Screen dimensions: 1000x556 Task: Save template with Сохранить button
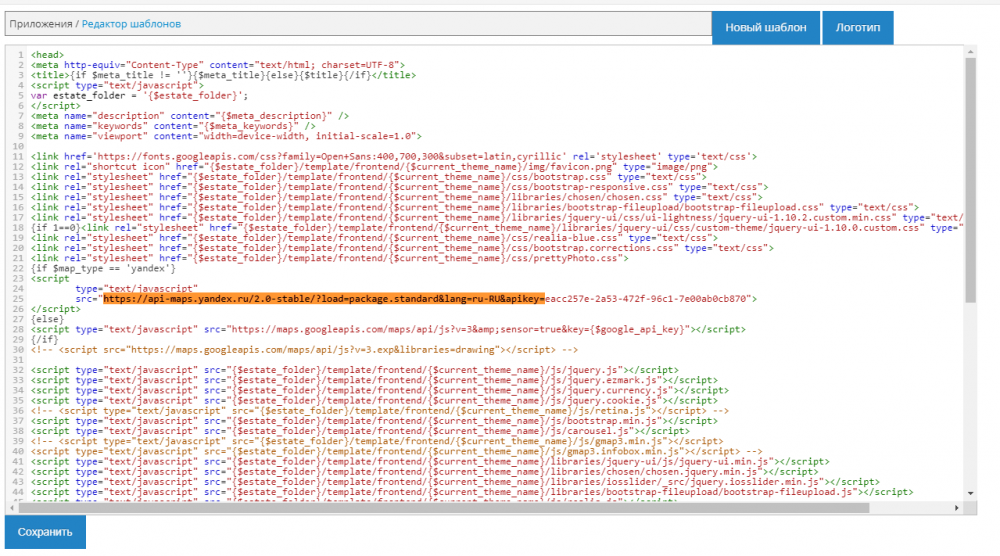45,532
